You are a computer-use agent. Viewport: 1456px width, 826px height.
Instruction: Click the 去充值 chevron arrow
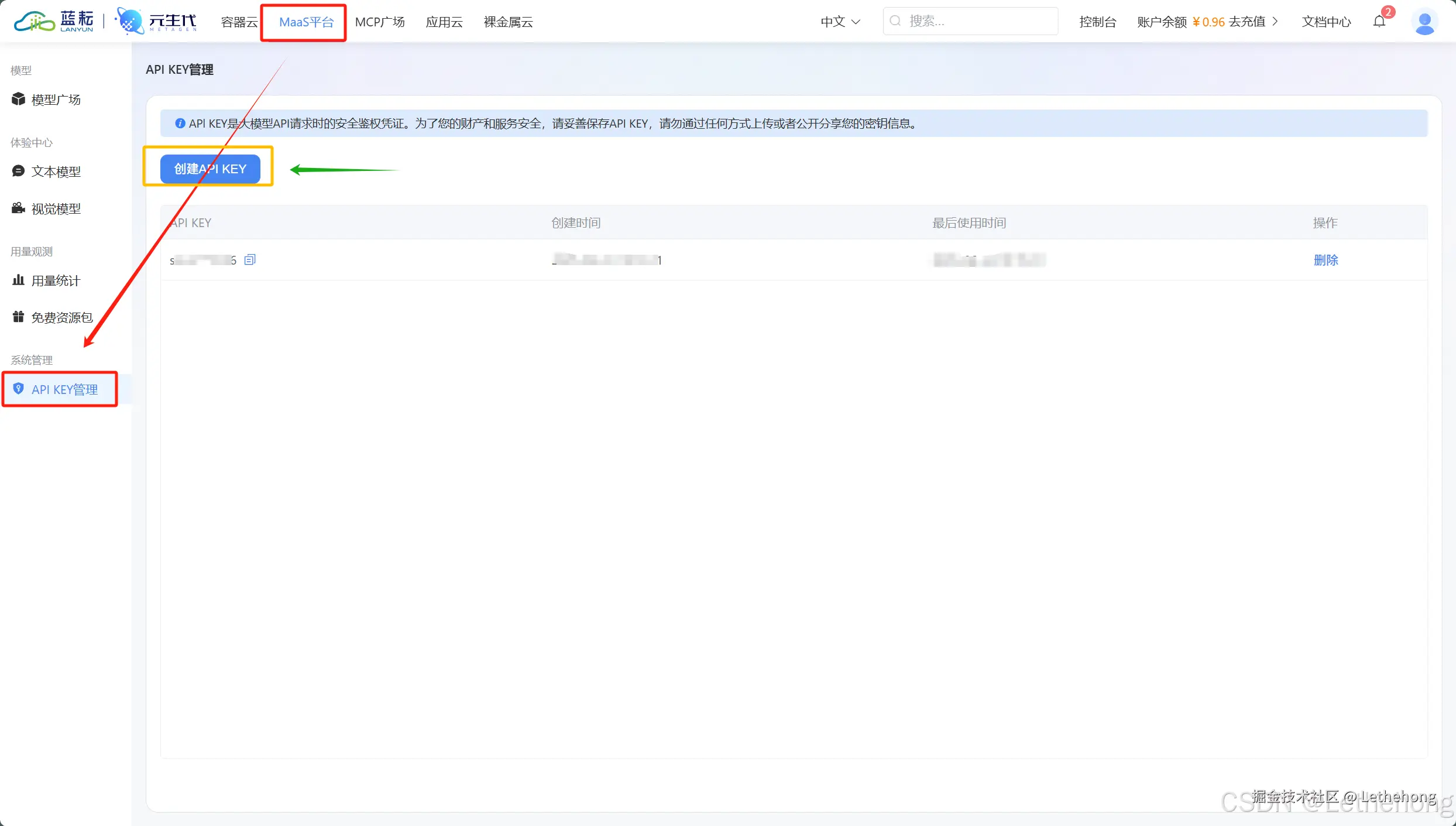tap(1275, 22)
